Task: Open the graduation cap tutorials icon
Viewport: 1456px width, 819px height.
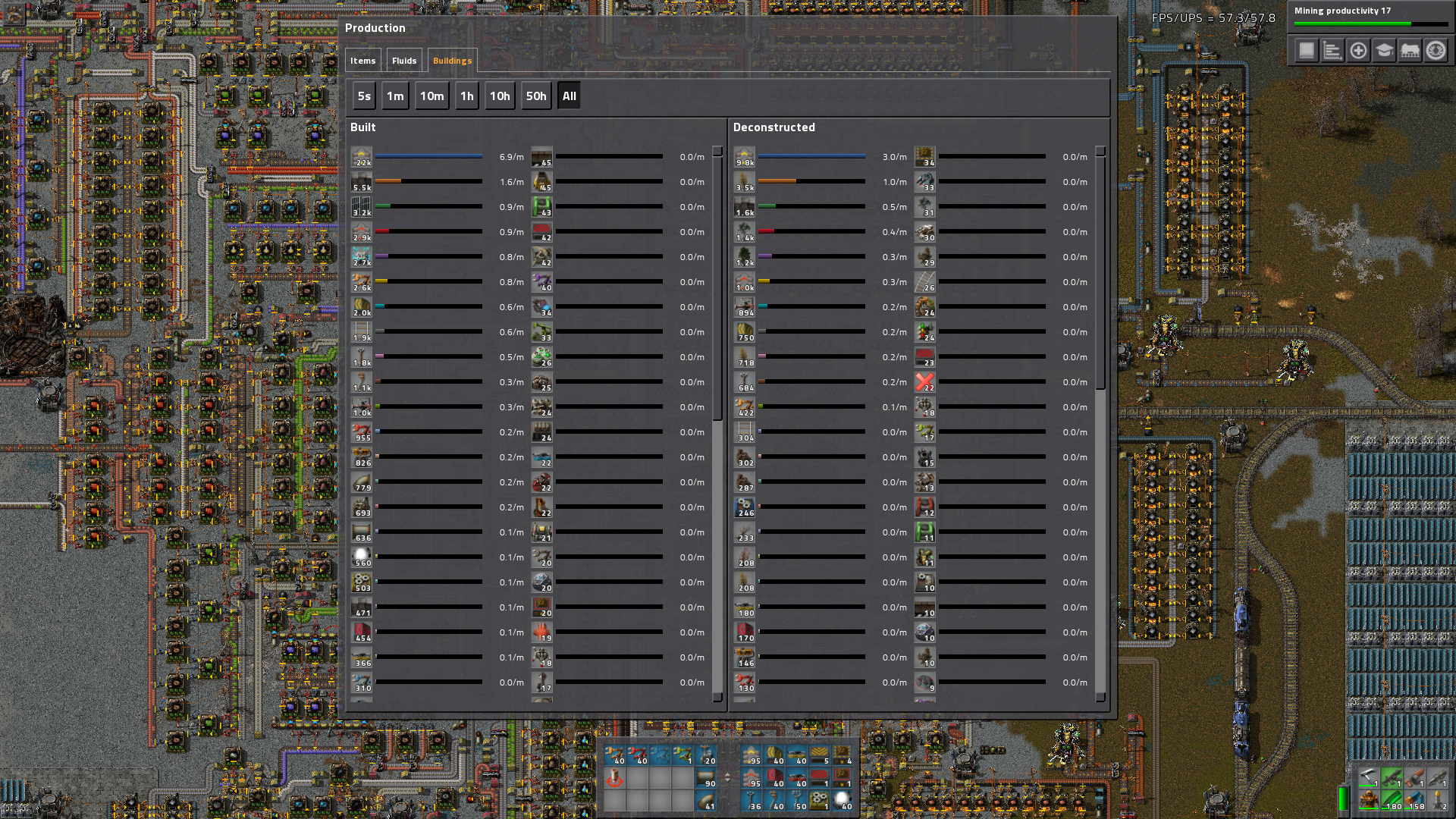Action: 1384,51
